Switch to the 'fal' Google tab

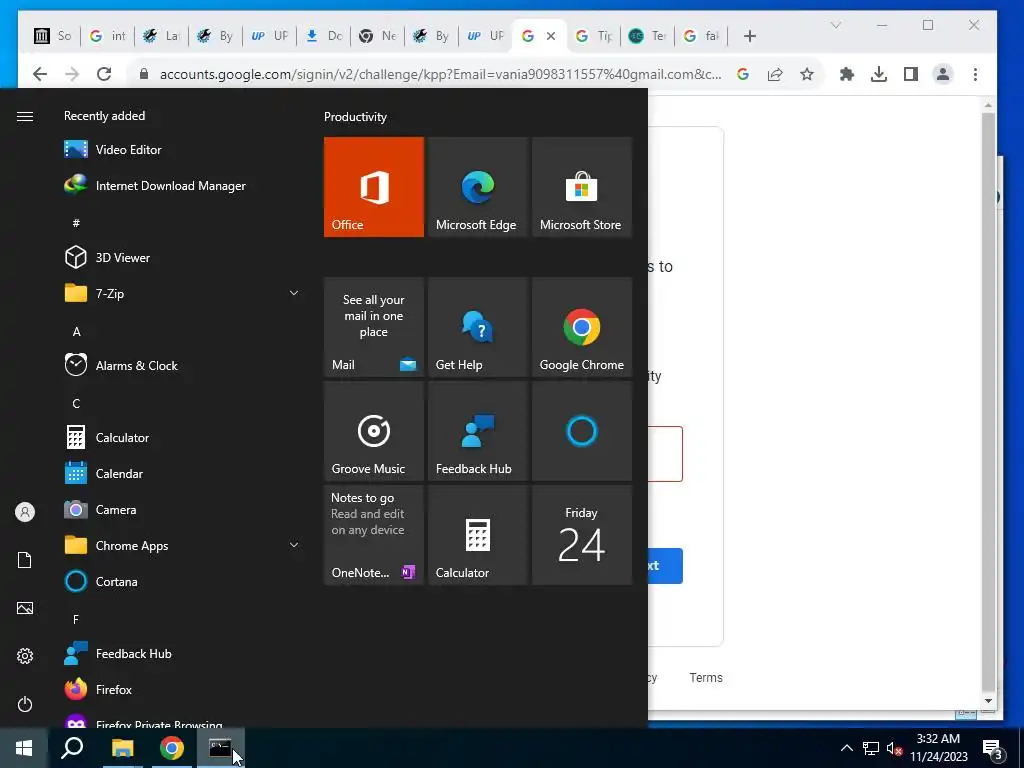click(701, 36)
